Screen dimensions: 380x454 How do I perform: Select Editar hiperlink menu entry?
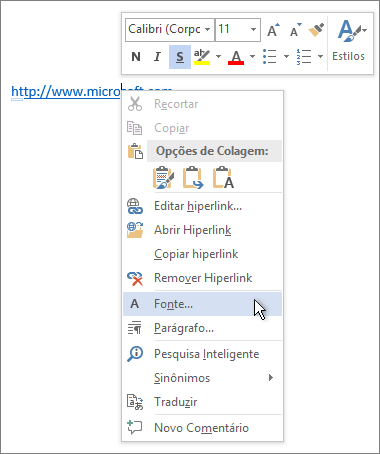(x=202, y=206)
